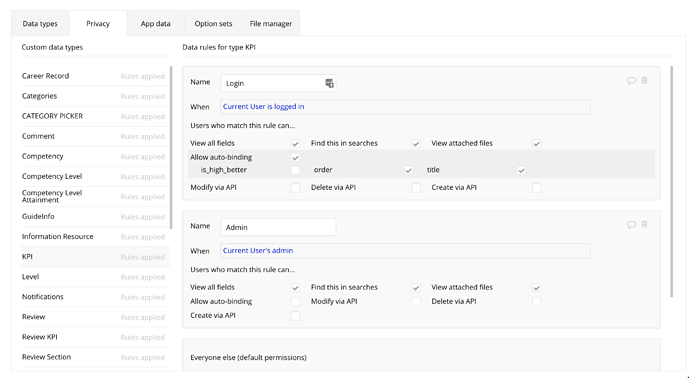Open comment bubble for Admin rule
This screenshot has width=689, height=378.
tap(631, 225)
